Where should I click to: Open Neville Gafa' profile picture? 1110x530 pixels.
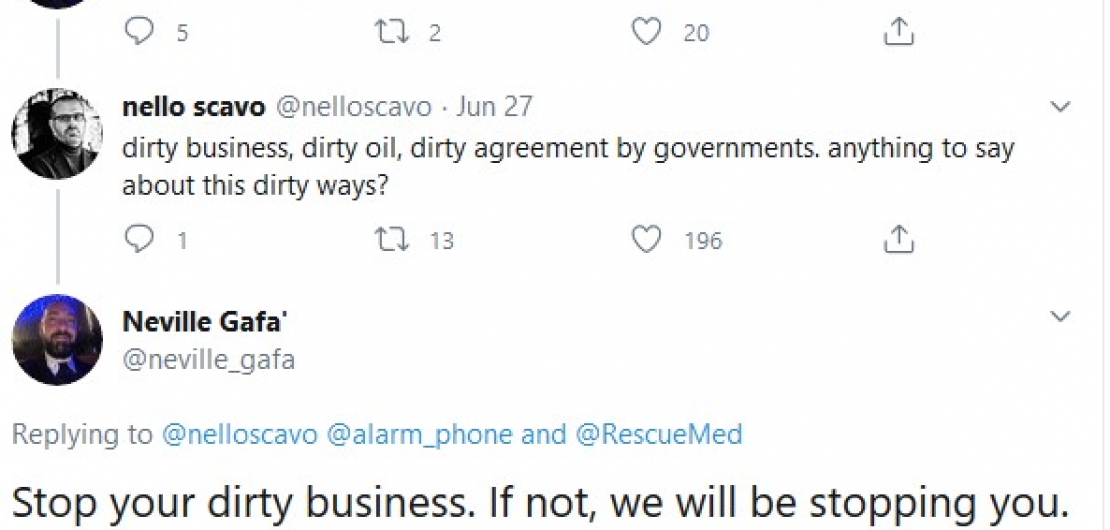(x=57, y=340)
